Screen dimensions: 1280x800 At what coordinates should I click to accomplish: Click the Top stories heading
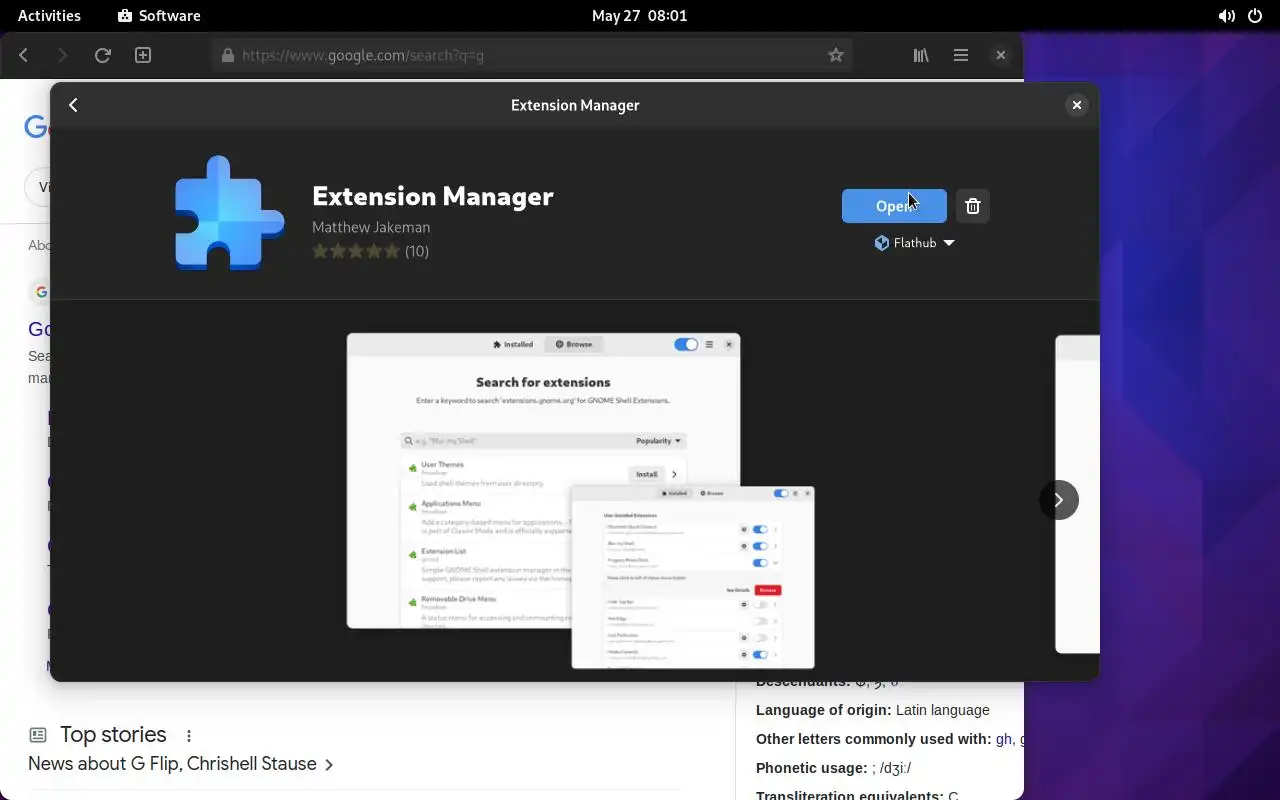coord(113,734)
